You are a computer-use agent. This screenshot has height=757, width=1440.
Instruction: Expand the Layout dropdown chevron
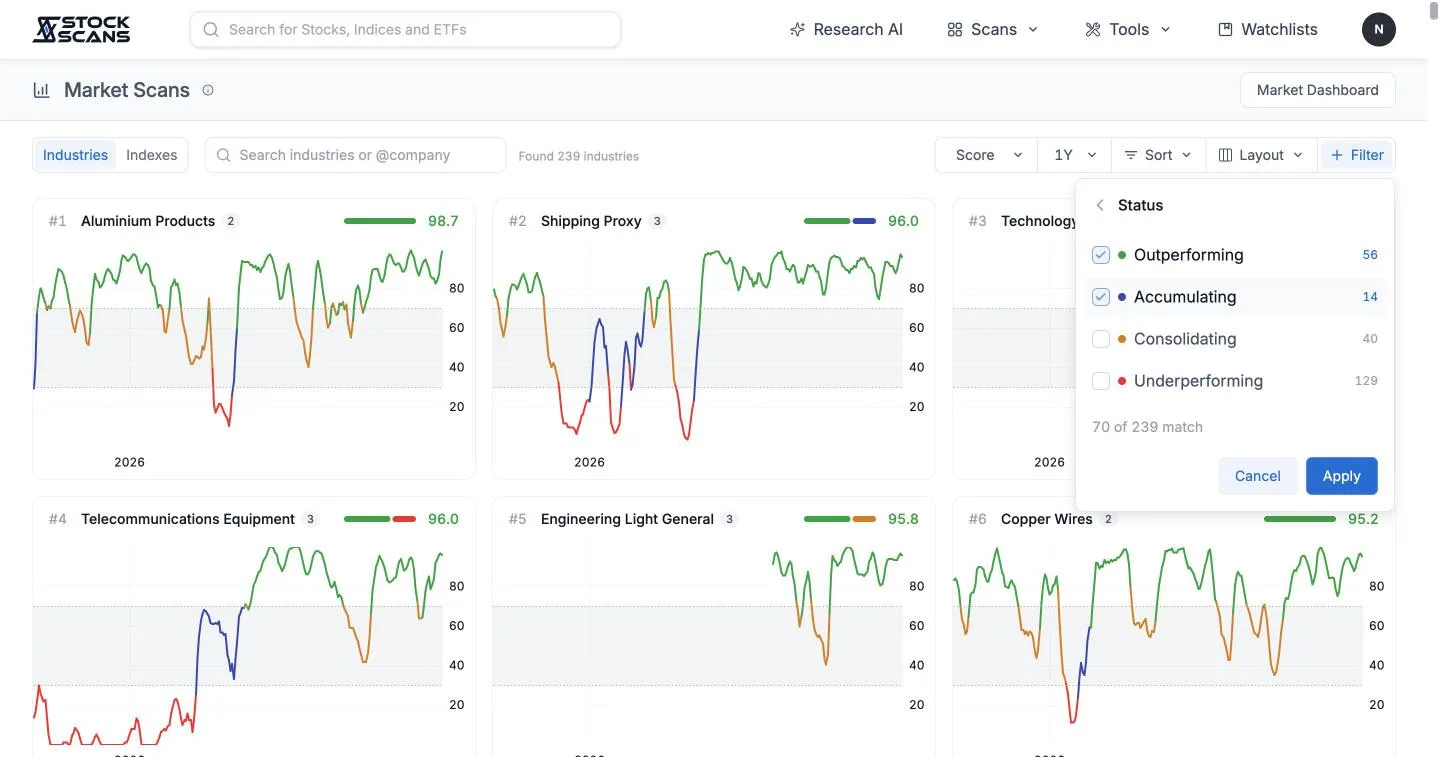click(1298, 155)
